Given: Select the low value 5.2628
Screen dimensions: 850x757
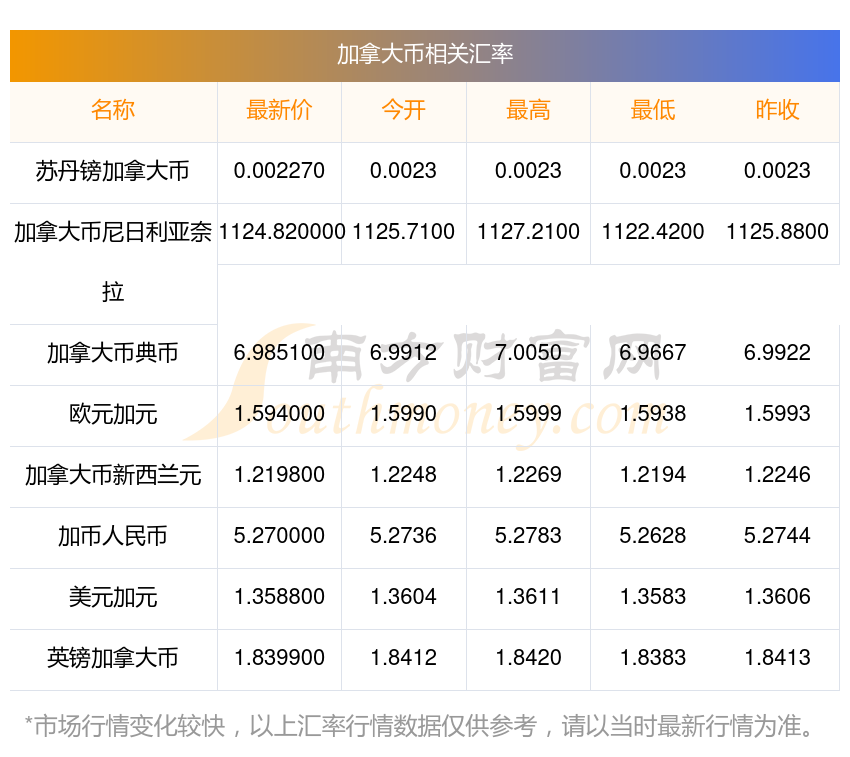Looking at the screenshot, I should coord(653,536).
